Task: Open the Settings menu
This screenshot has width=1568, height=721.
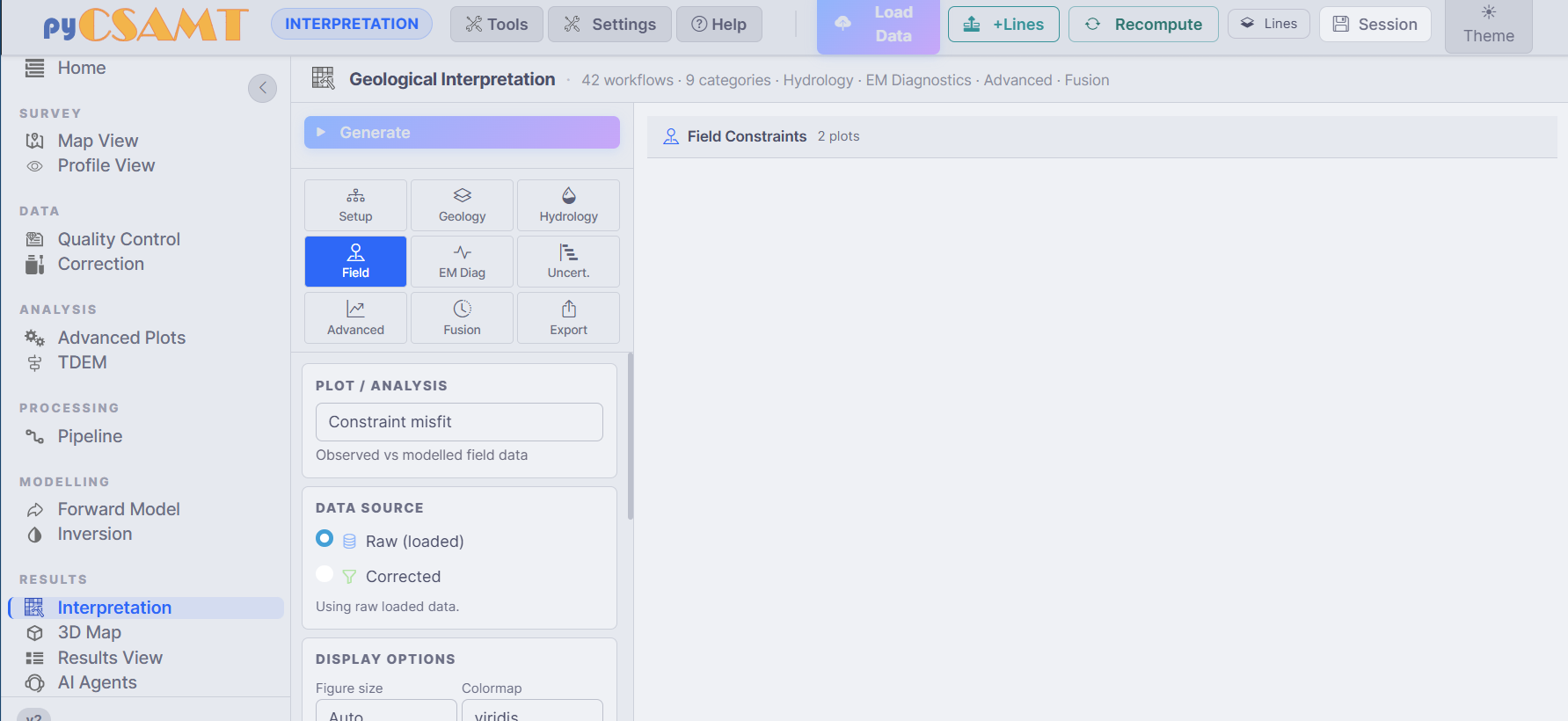Action: (x=609, y=25)
